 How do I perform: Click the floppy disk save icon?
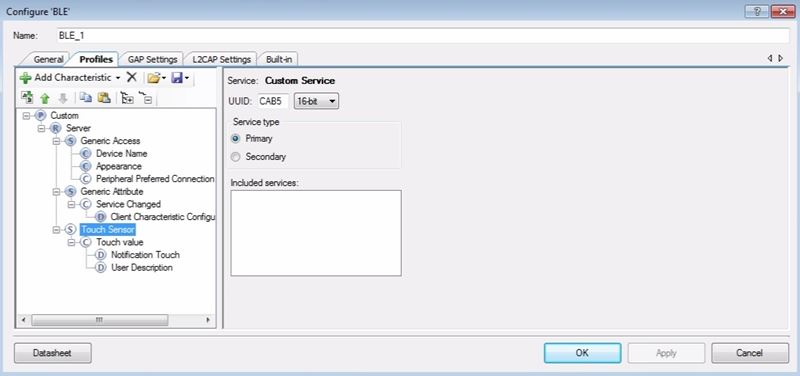177,78
